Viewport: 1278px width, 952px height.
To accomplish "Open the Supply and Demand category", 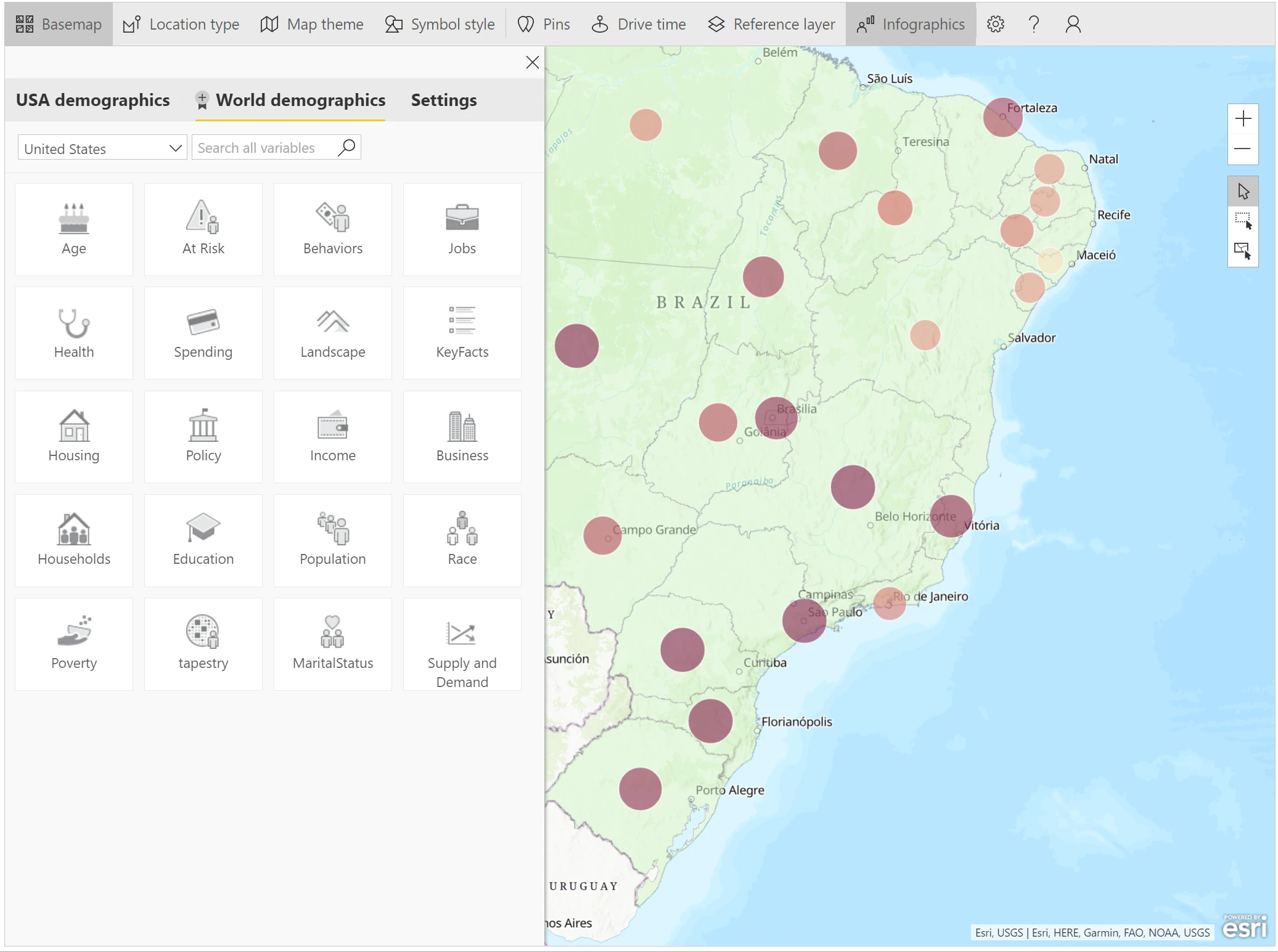I will (x=462, y=644).
